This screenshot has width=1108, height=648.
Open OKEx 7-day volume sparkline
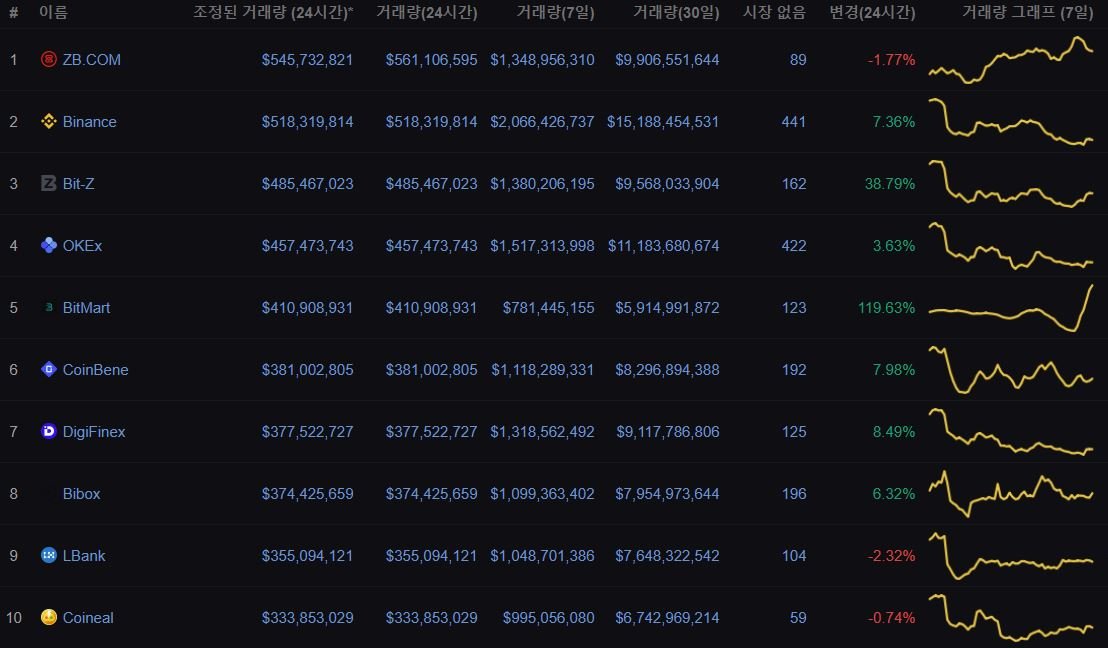(1010, 246)
